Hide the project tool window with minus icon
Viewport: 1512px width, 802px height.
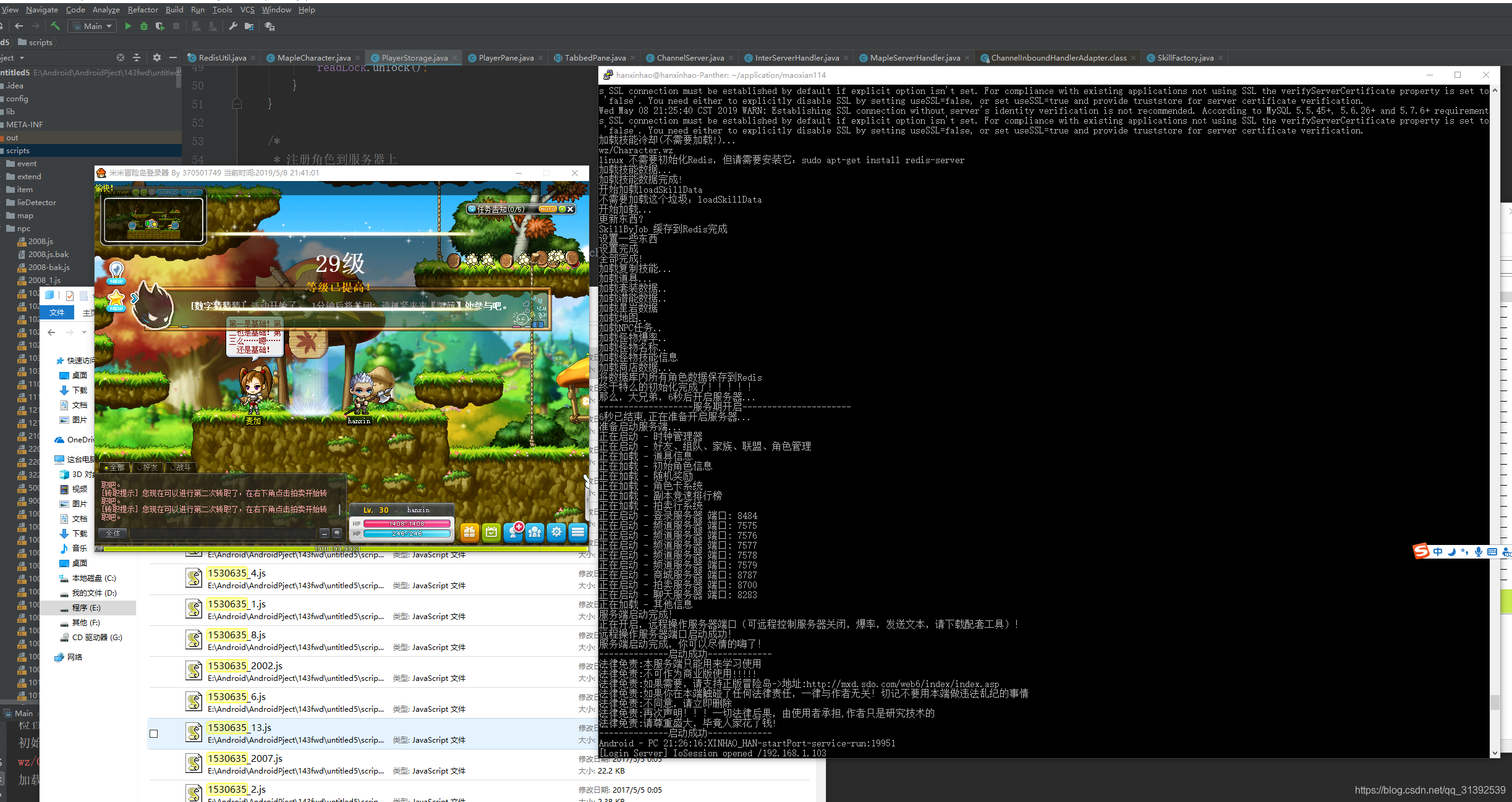[173, 57]
